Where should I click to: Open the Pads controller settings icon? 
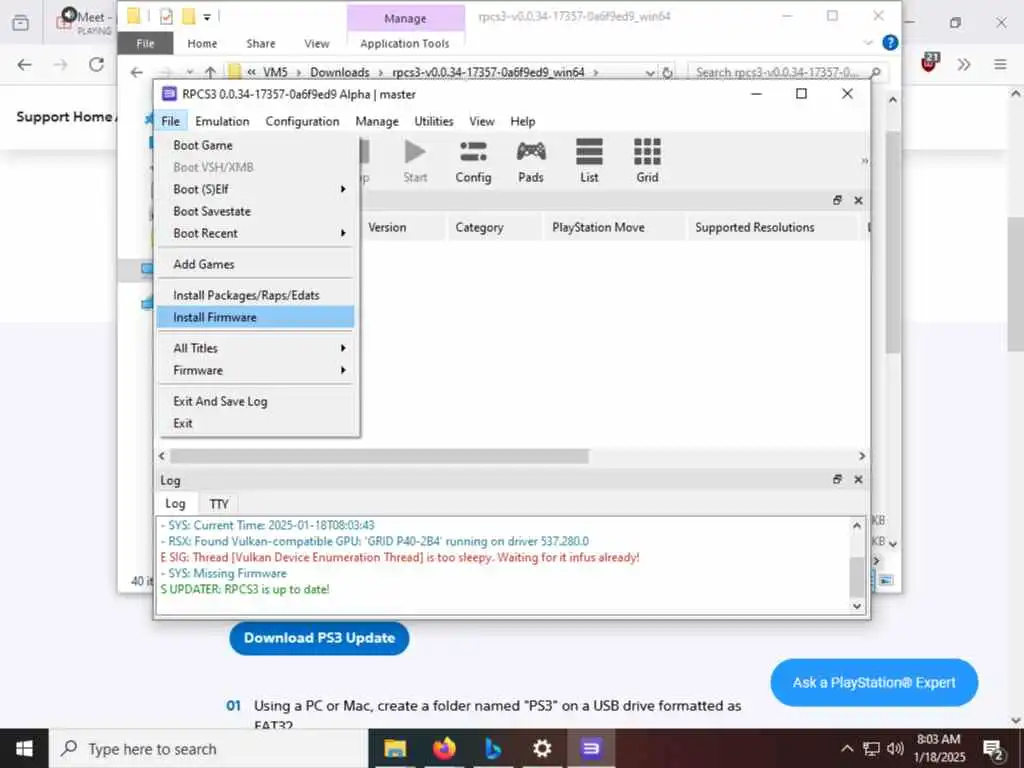531,161
